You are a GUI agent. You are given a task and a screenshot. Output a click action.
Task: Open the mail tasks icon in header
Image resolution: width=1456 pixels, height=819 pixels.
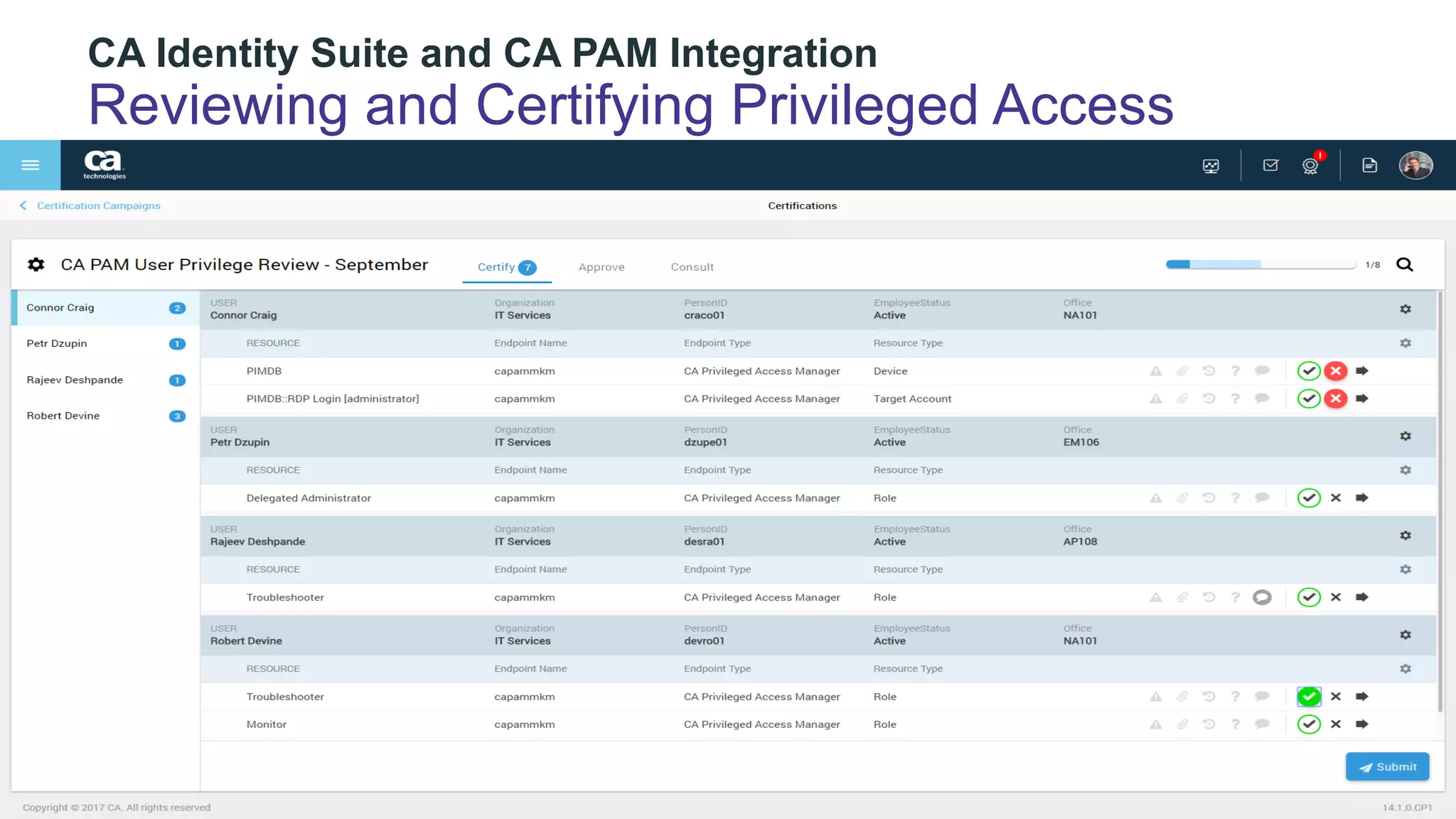[x=1270, y=166]
